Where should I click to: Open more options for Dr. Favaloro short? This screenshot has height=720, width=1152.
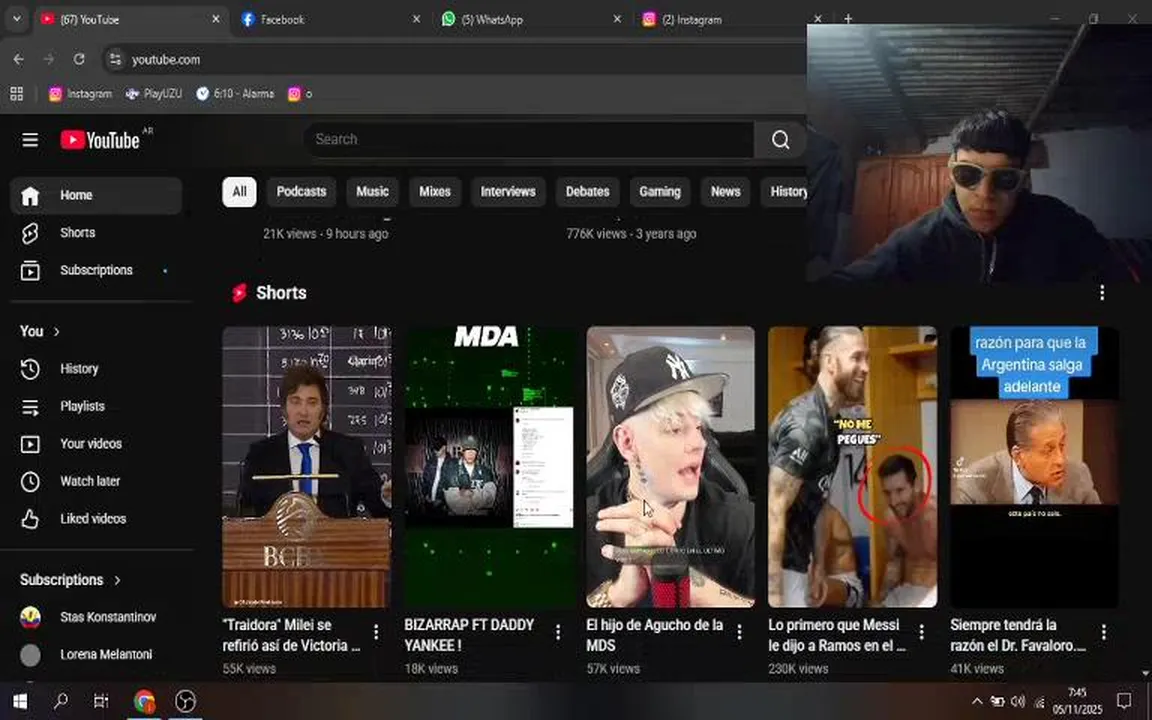tap(1104, 632)
